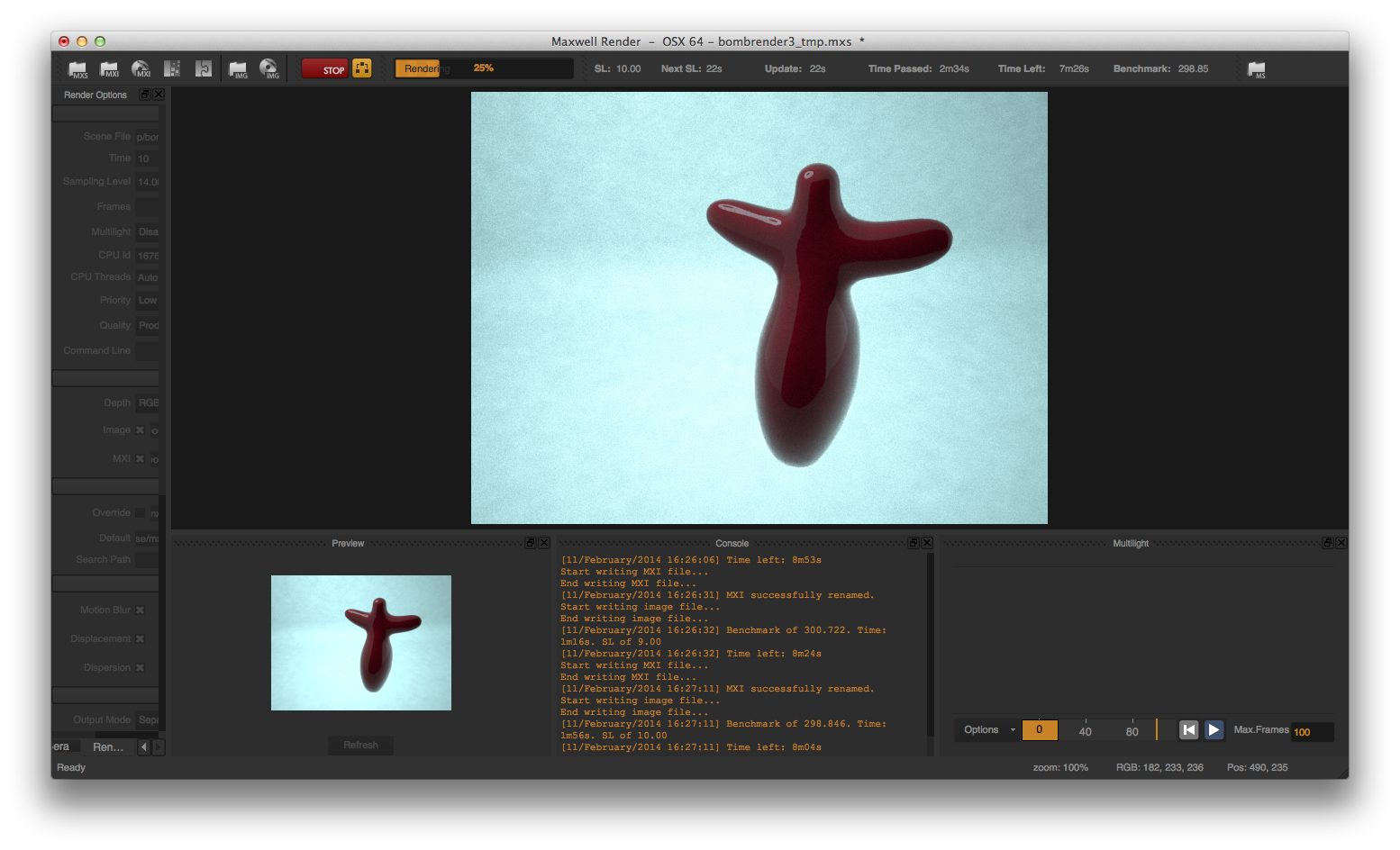Image resolution: width=1400 pixels, height=850 pixels.
Task: Toggle the Image output checkbox
Action: (x=140, y=430)
